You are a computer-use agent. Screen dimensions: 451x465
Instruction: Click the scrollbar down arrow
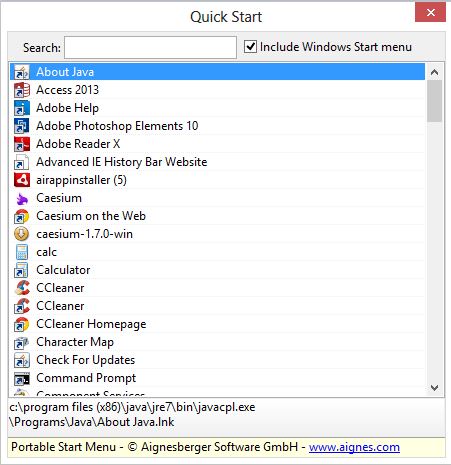[434, 388]
